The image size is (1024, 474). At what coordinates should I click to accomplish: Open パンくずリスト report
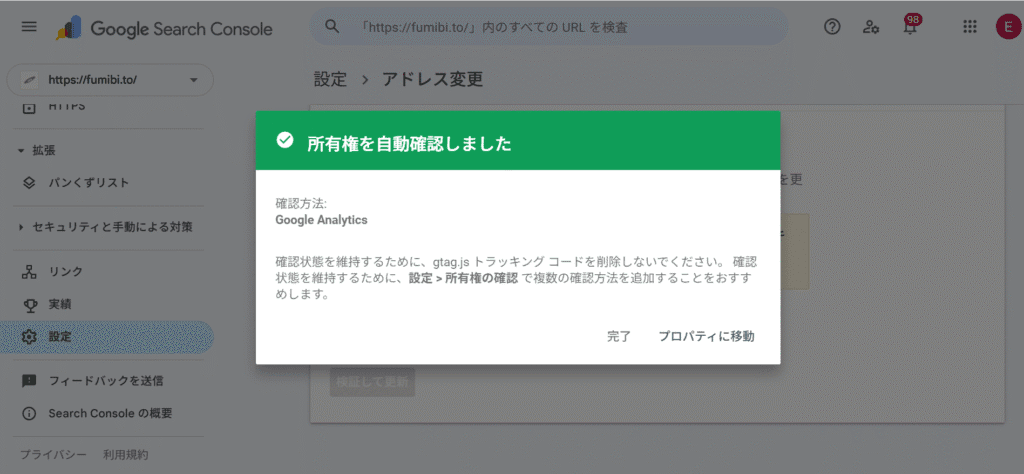pyautogui.click(x=89, y=183)
